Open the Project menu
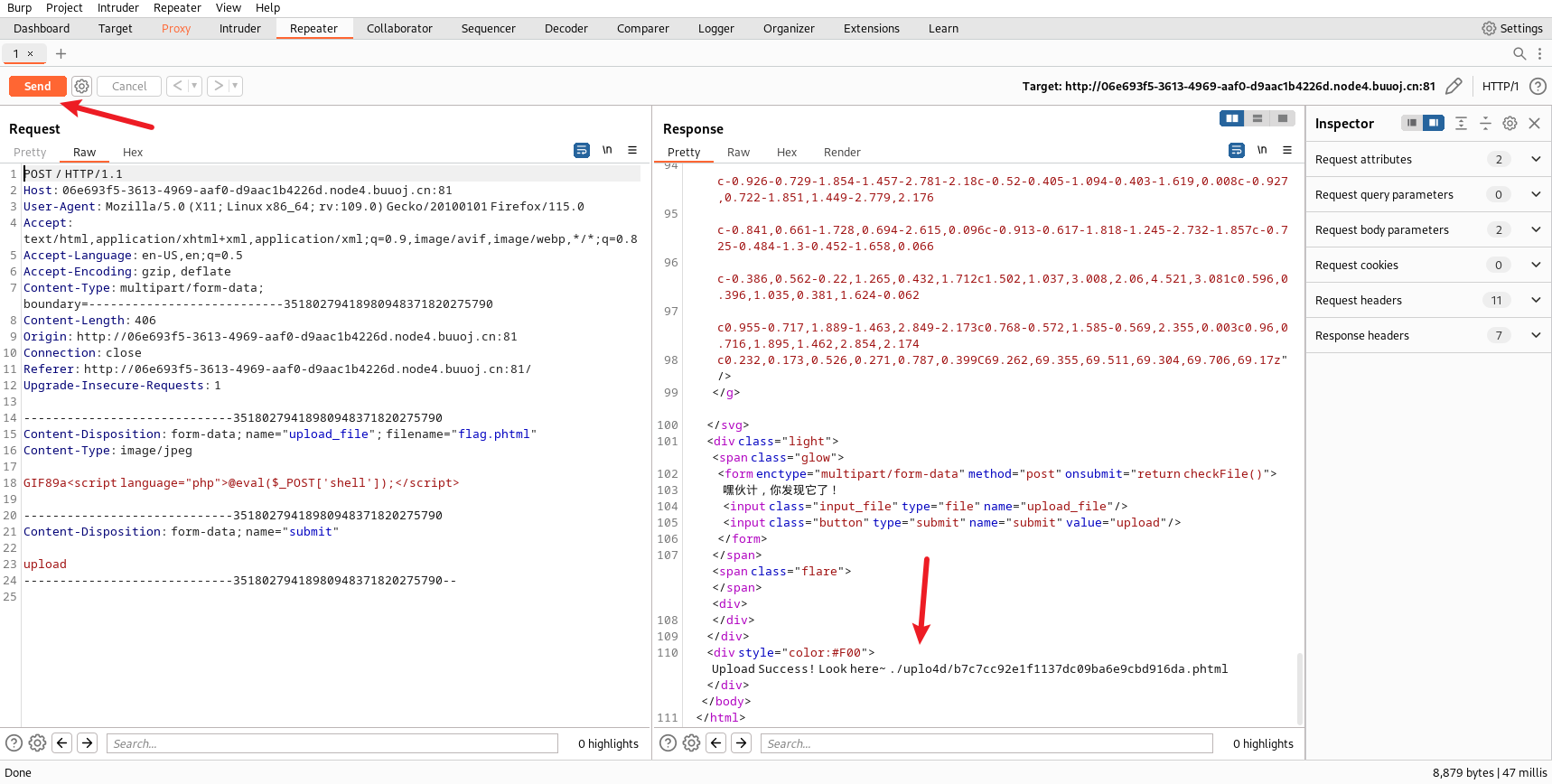This screenshot has height=784, width=1552. [64, 7]
